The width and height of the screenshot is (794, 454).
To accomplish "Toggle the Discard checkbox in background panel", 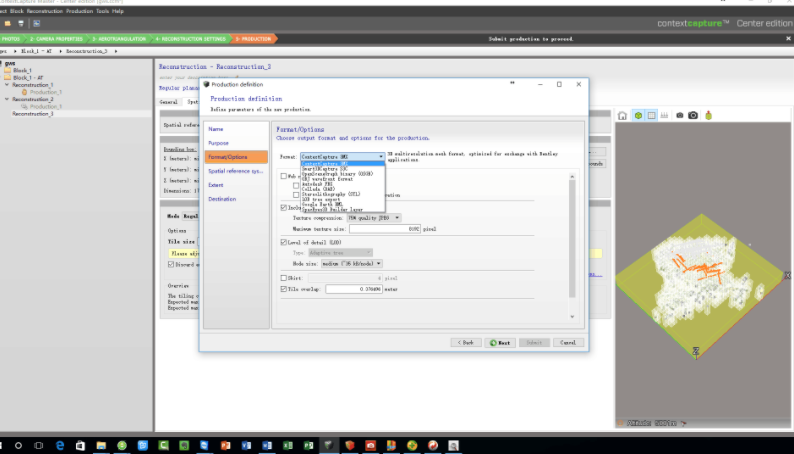I will [171, 264].
